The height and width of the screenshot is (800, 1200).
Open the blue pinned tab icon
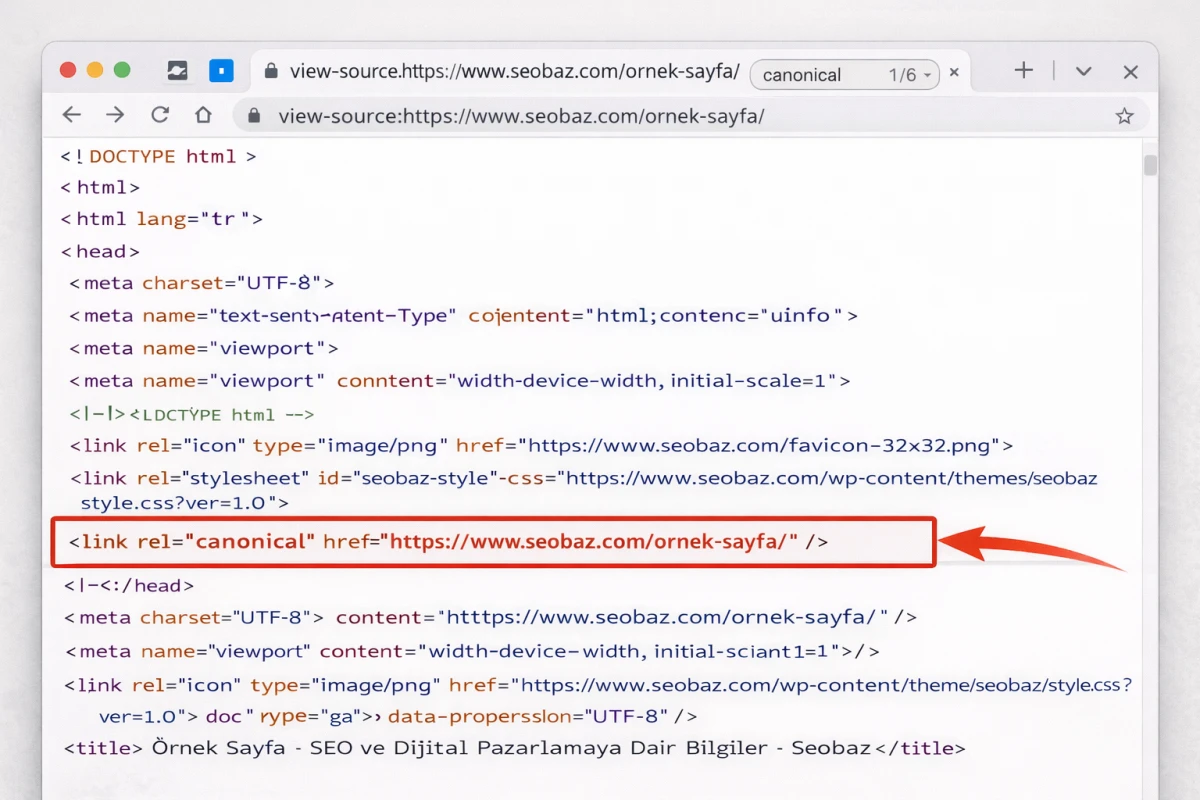point(220,71)
